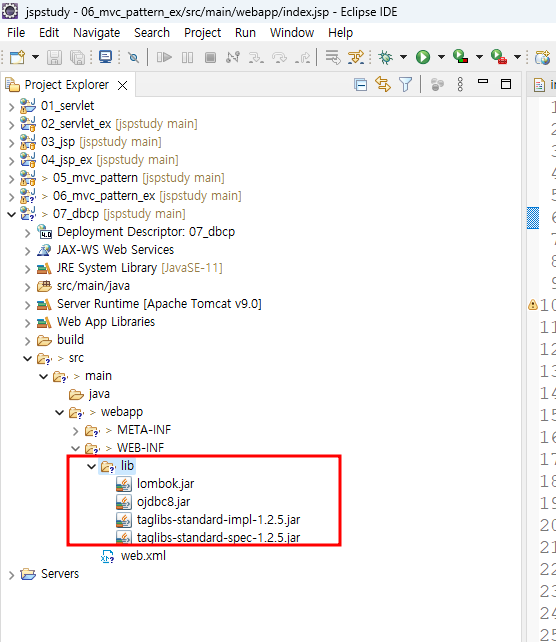Click the New wizard icon in toolbar
Image resolution: width=556 pixels, height=642 pixels.
pos(18,57)
